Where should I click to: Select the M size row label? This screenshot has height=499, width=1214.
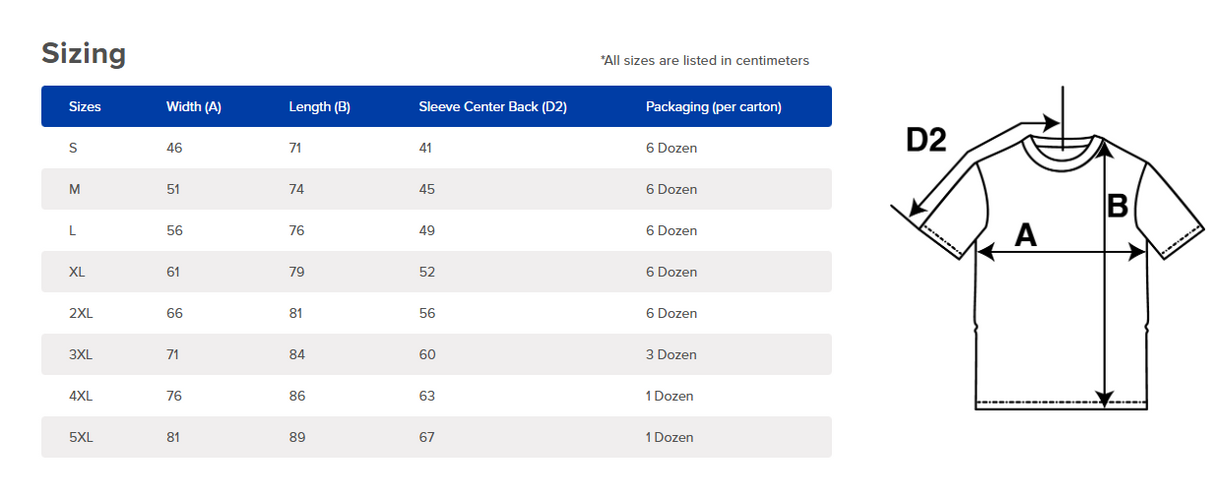[x=74, y=189]
